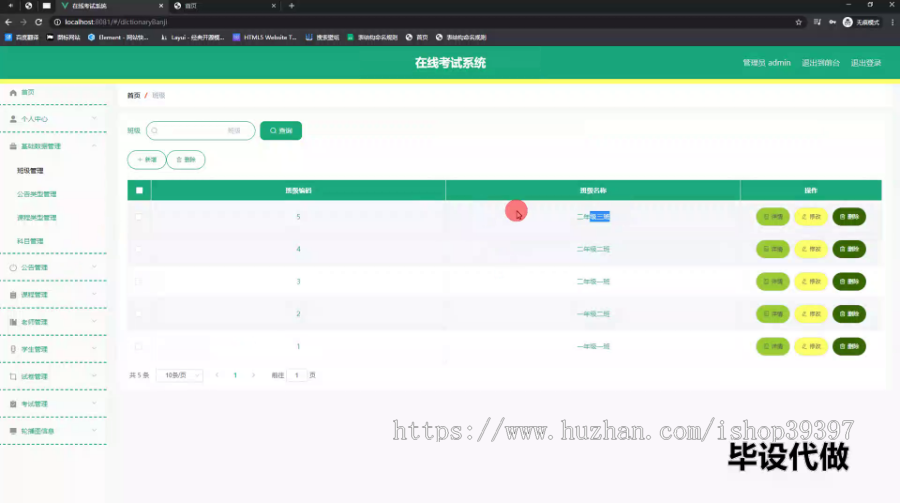Click the 轮播图信息 sidebar icon

click(x=13, y=431)
